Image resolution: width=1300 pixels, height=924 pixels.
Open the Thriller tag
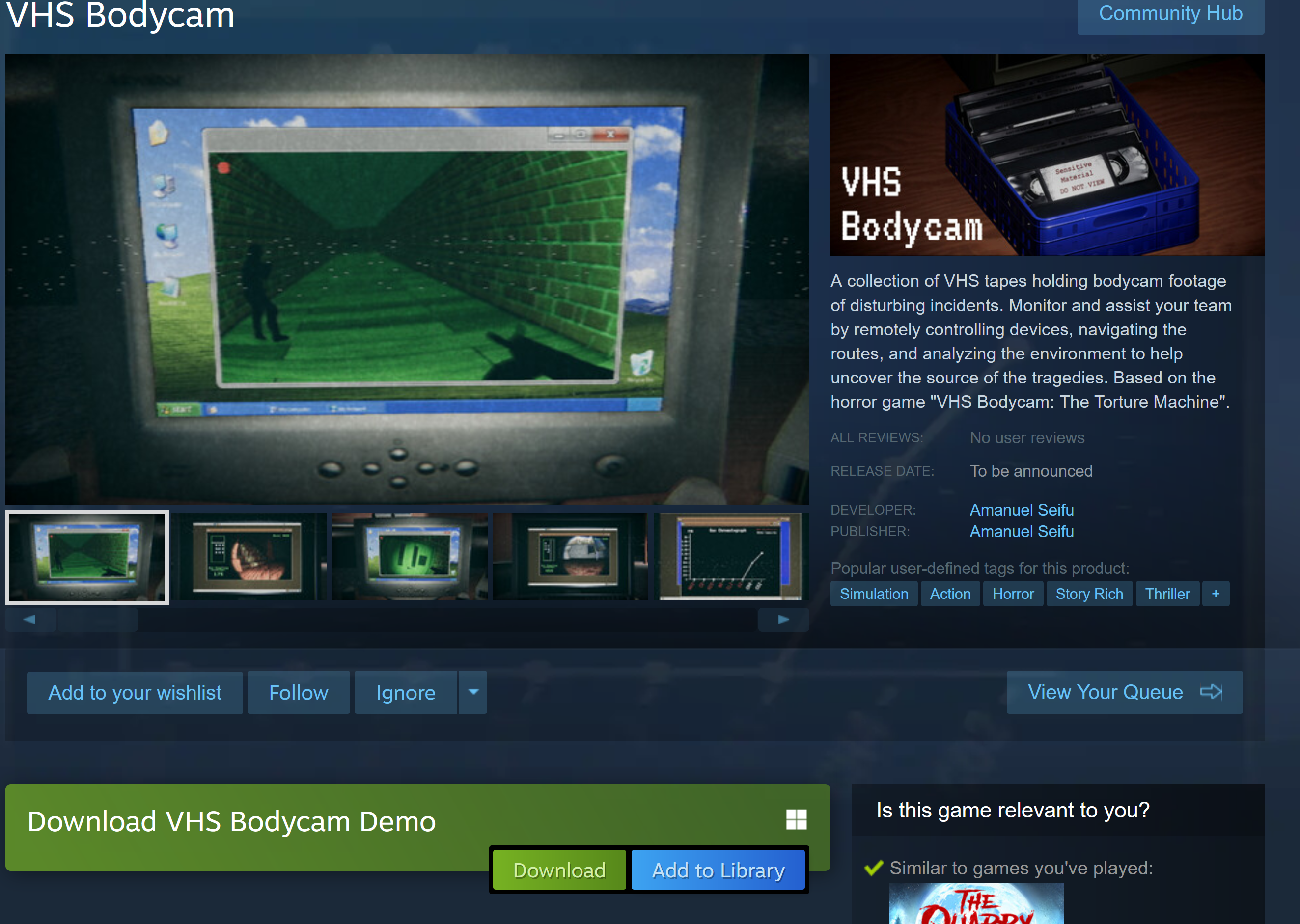pos(1167,594)
